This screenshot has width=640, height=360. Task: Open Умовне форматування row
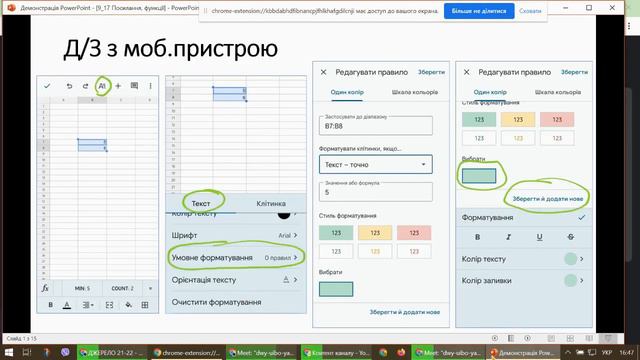(x=236, y=258)
